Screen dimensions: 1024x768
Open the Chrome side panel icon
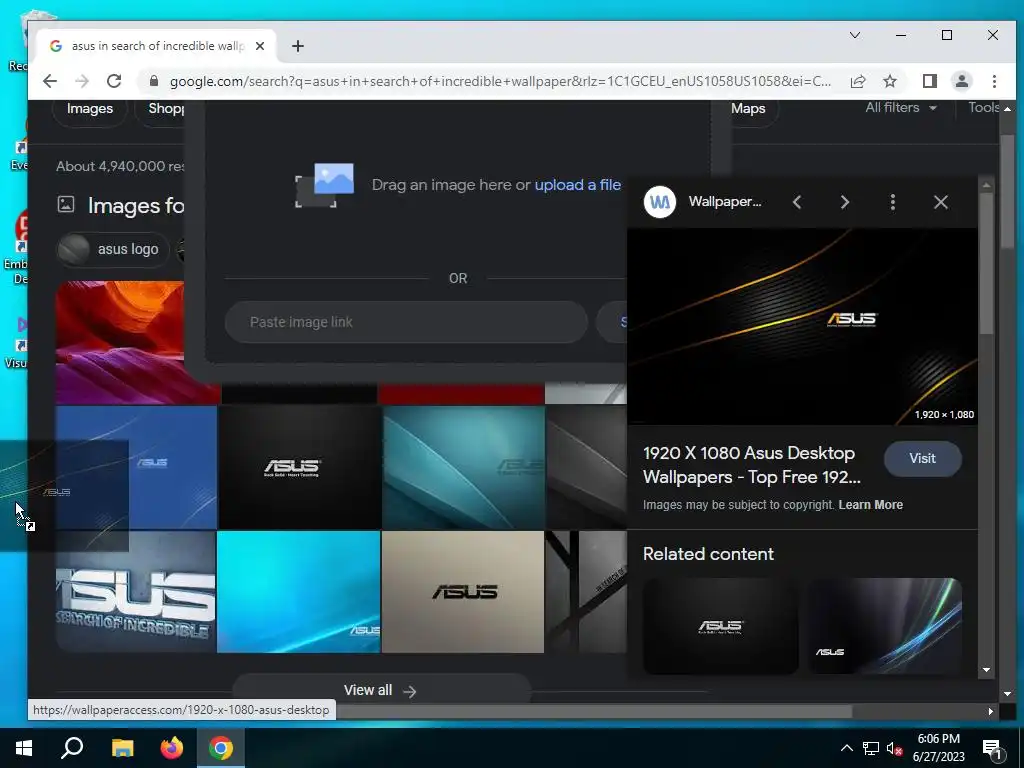point(929,81)
